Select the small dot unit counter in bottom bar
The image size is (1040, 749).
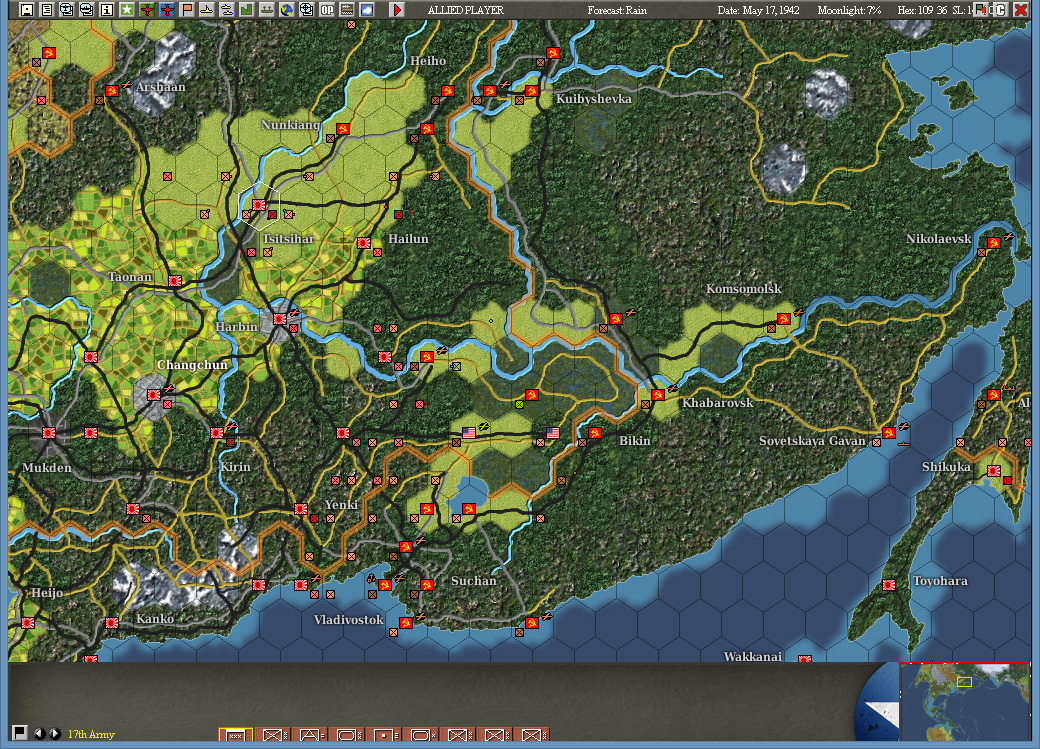pos(384,735)
